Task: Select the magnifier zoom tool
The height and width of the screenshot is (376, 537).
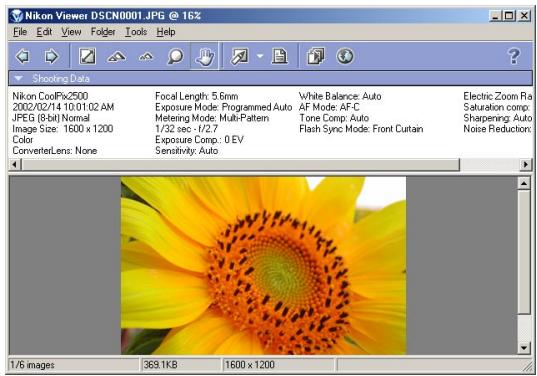Action: (x=175, y=57)
